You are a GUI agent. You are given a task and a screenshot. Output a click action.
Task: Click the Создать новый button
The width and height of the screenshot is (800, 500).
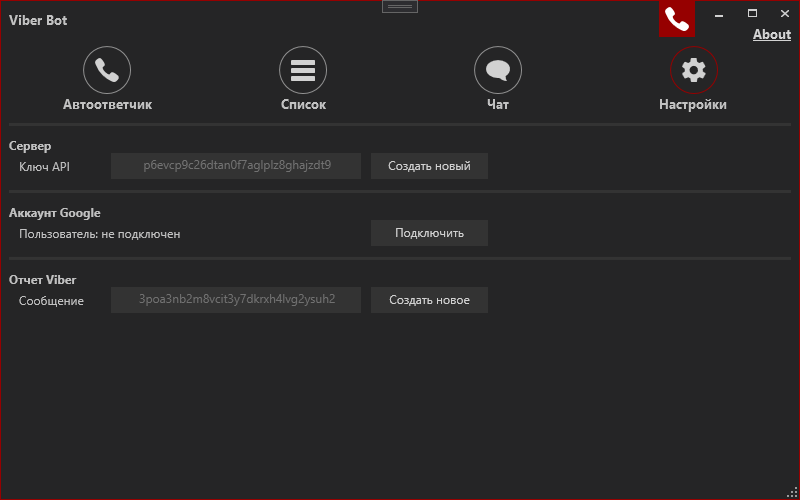pyautogui.click(x=430, y=166)
